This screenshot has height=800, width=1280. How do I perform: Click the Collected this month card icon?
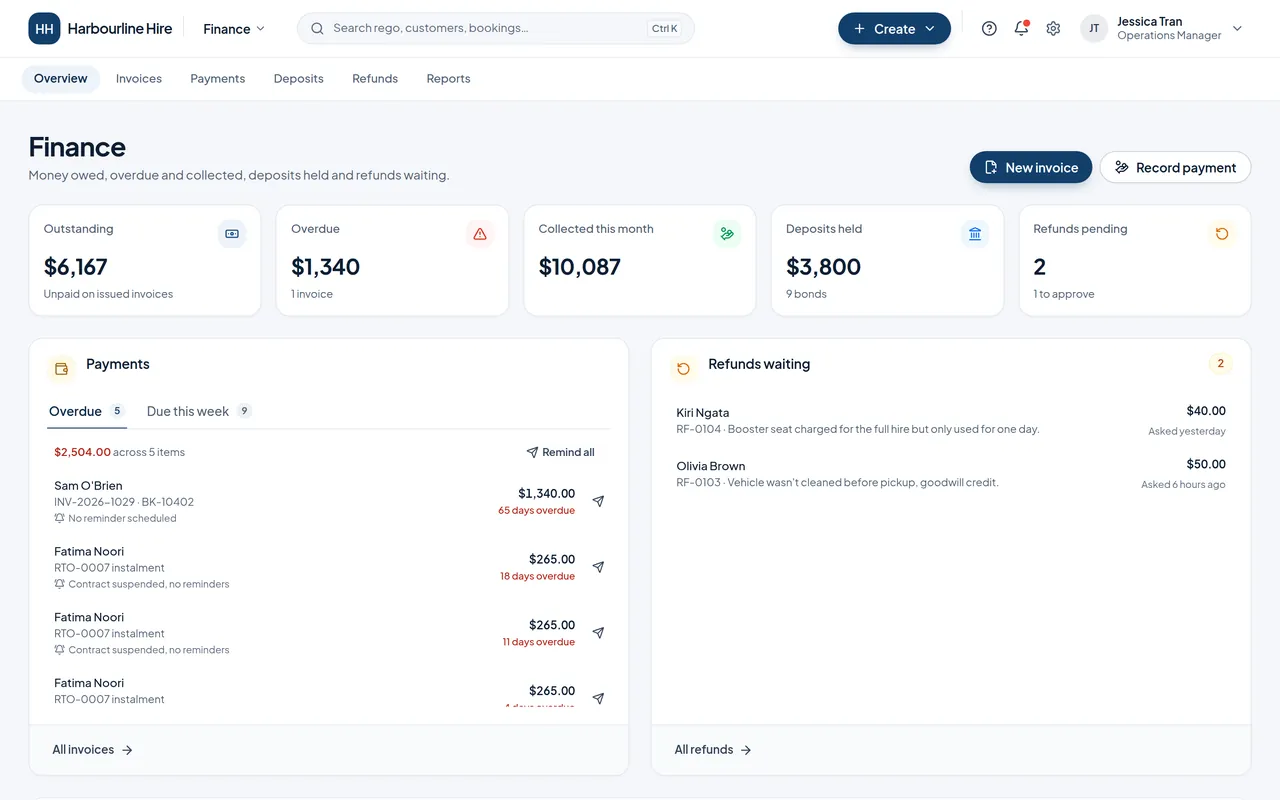(727, 234)
